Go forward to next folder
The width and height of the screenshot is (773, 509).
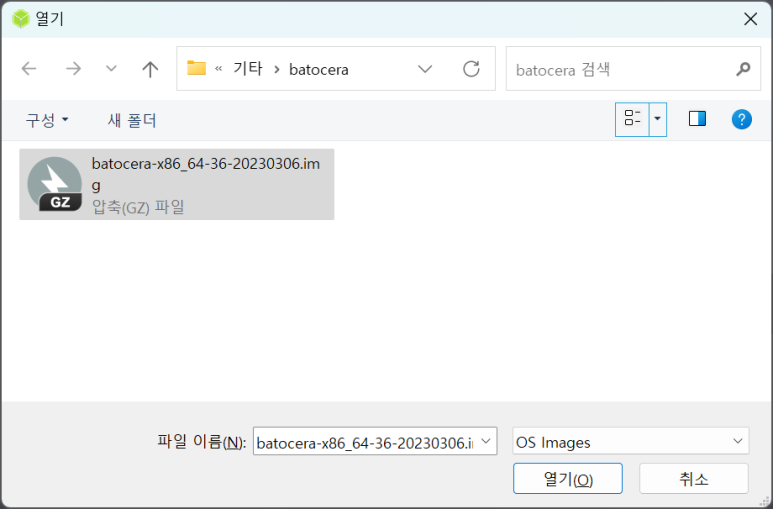(x=73, y=69)
